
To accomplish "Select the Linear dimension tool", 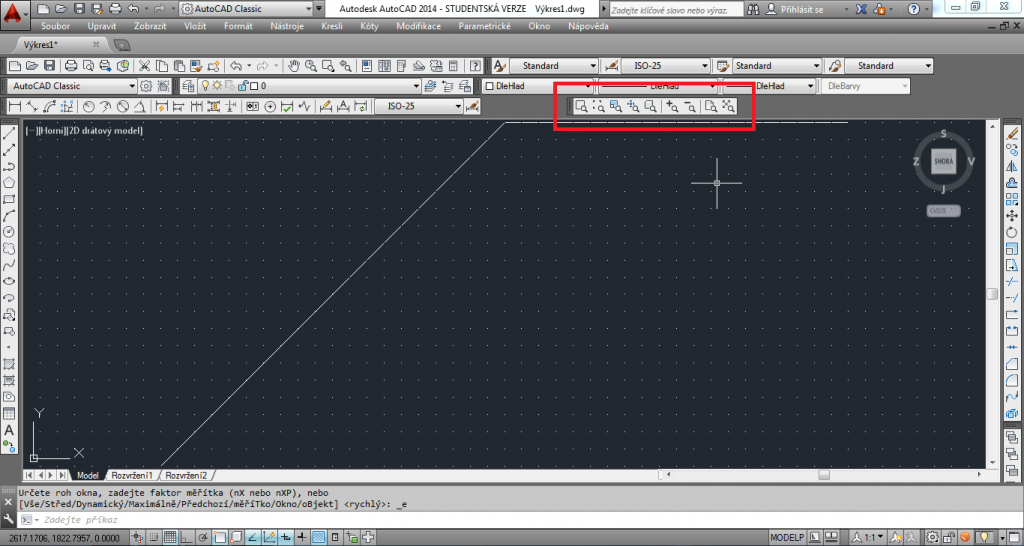I will (x=14, y=106).
